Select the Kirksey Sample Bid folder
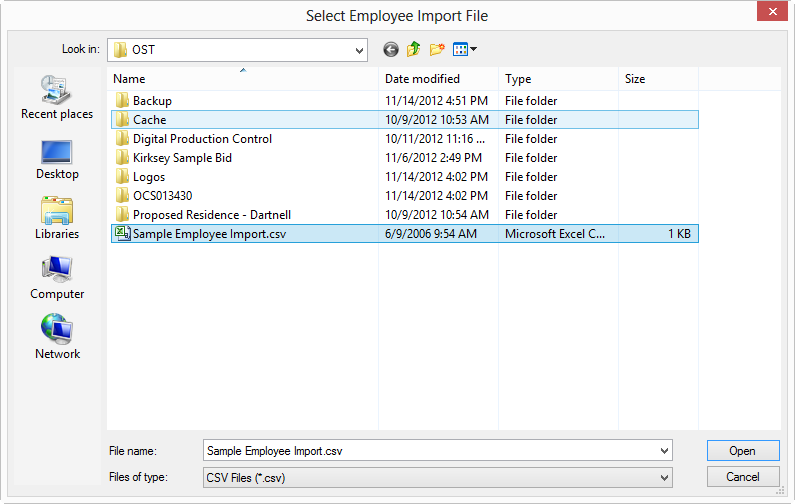Image resolution: width=795 pixels, height=504 pixels. point(405,158)
